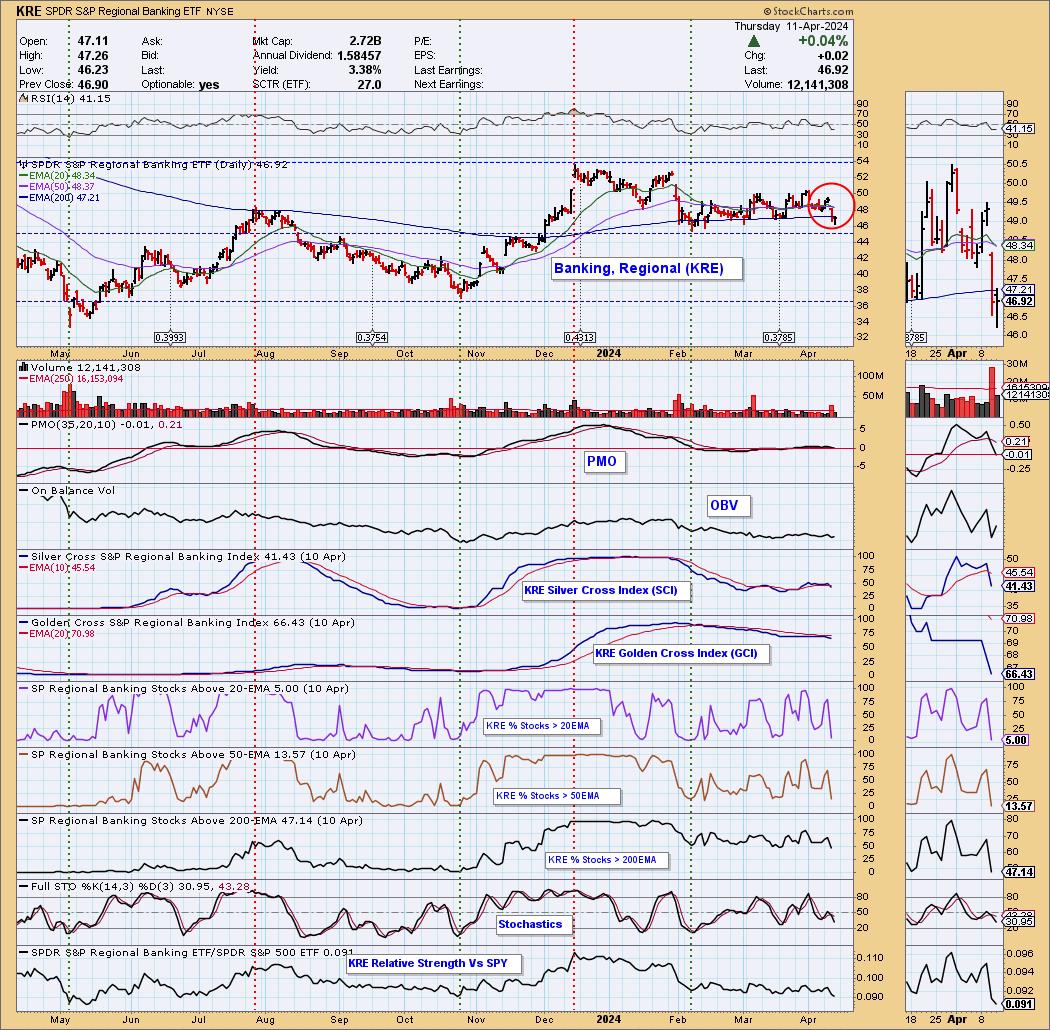
Task: Click the Mkt Cap 2.72B value
Action: point(365,42)
